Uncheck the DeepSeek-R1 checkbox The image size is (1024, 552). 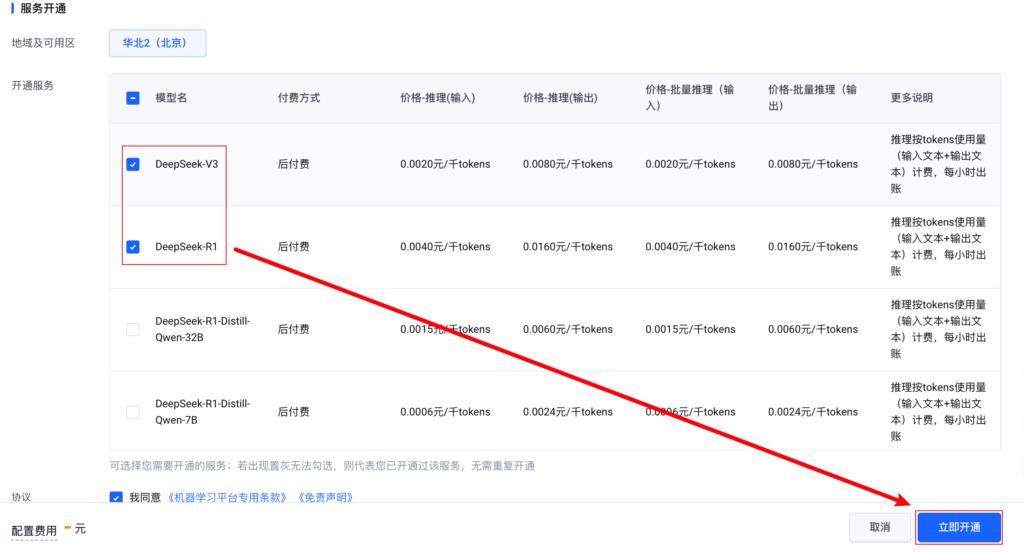point(133,247)
